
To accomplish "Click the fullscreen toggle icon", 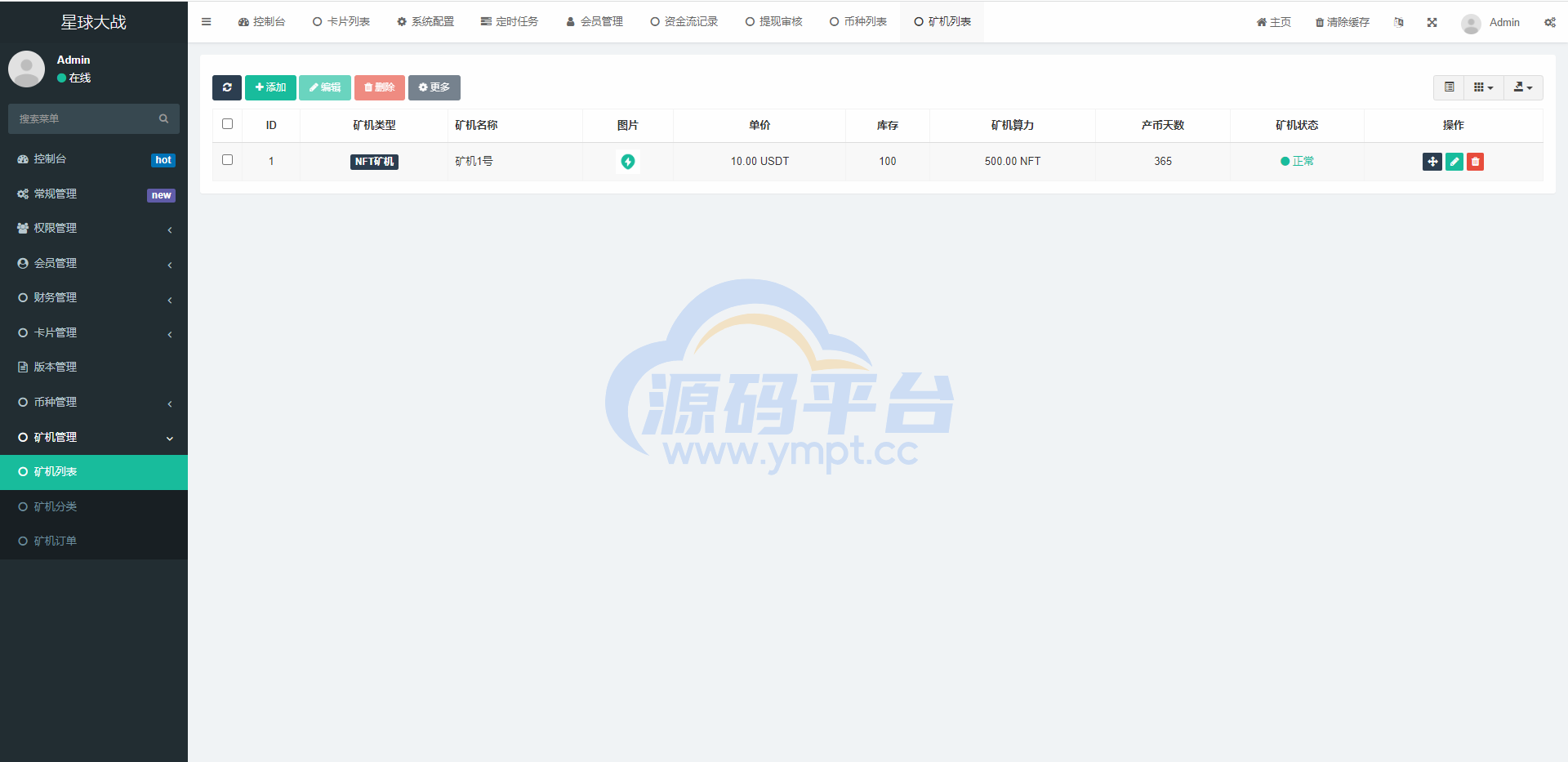I will pyautogui.click(x=1432, y=22).
